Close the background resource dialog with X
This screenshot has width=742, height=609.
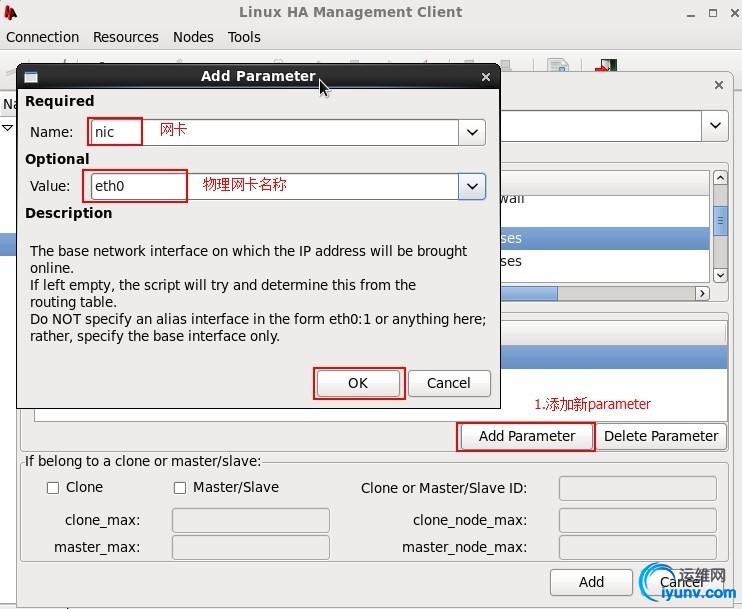(x=719, y=85)
